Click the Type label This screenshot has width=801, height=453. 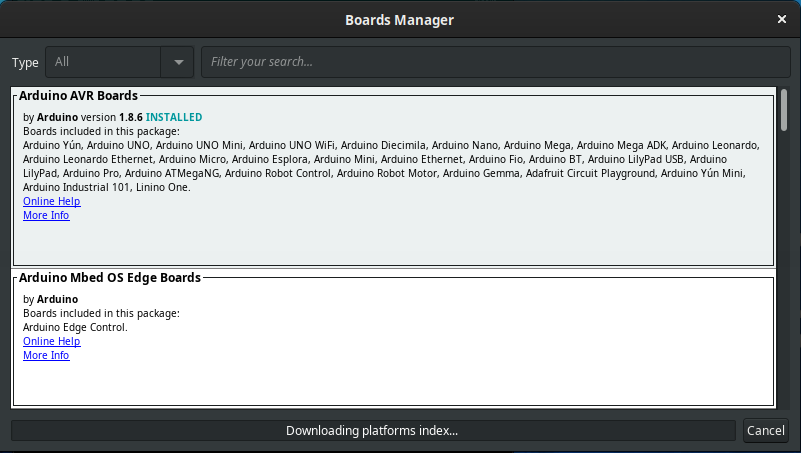click(25, 62)
